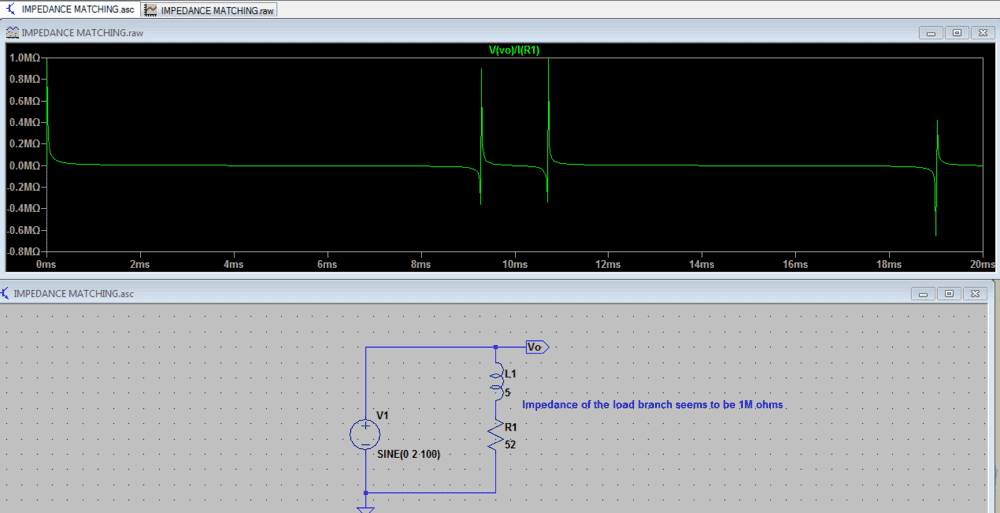1000x513 pixels.
Task: Select the R1 resistor symbol
Action: click(x=496, y=435)
